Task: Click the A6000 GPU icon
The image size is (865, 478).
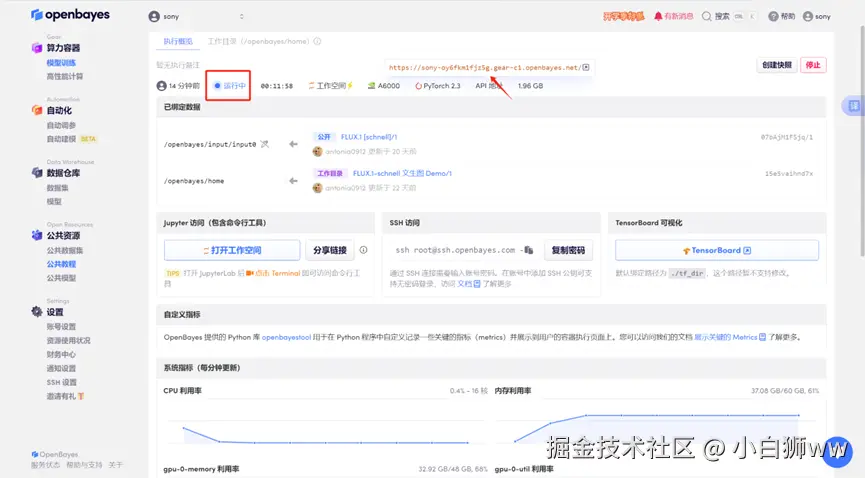Action: point(371,86)
